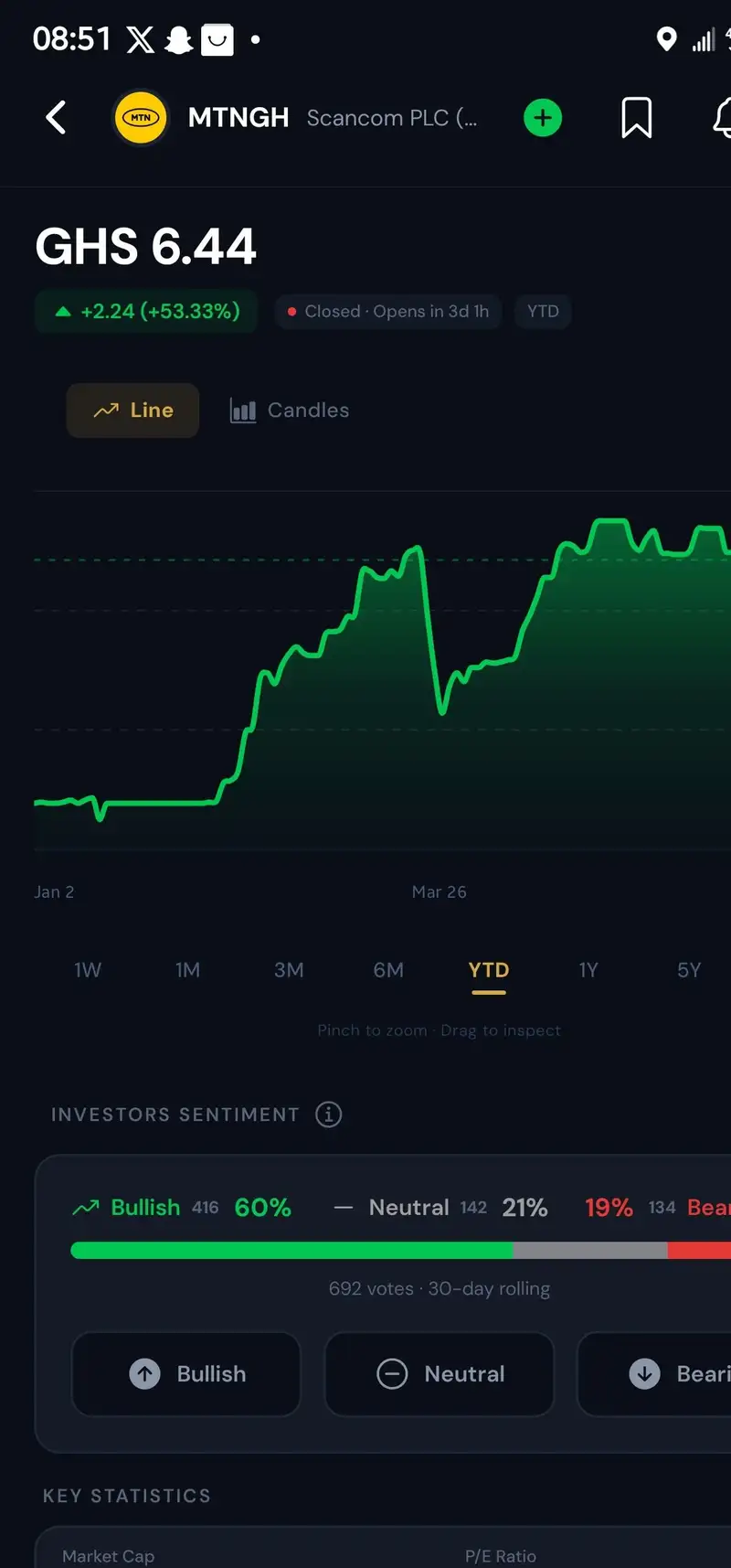Image resolution: width=731 pixels, height=1568 pixels.
Task: Switch chart to Candles view
Action: 289,411
